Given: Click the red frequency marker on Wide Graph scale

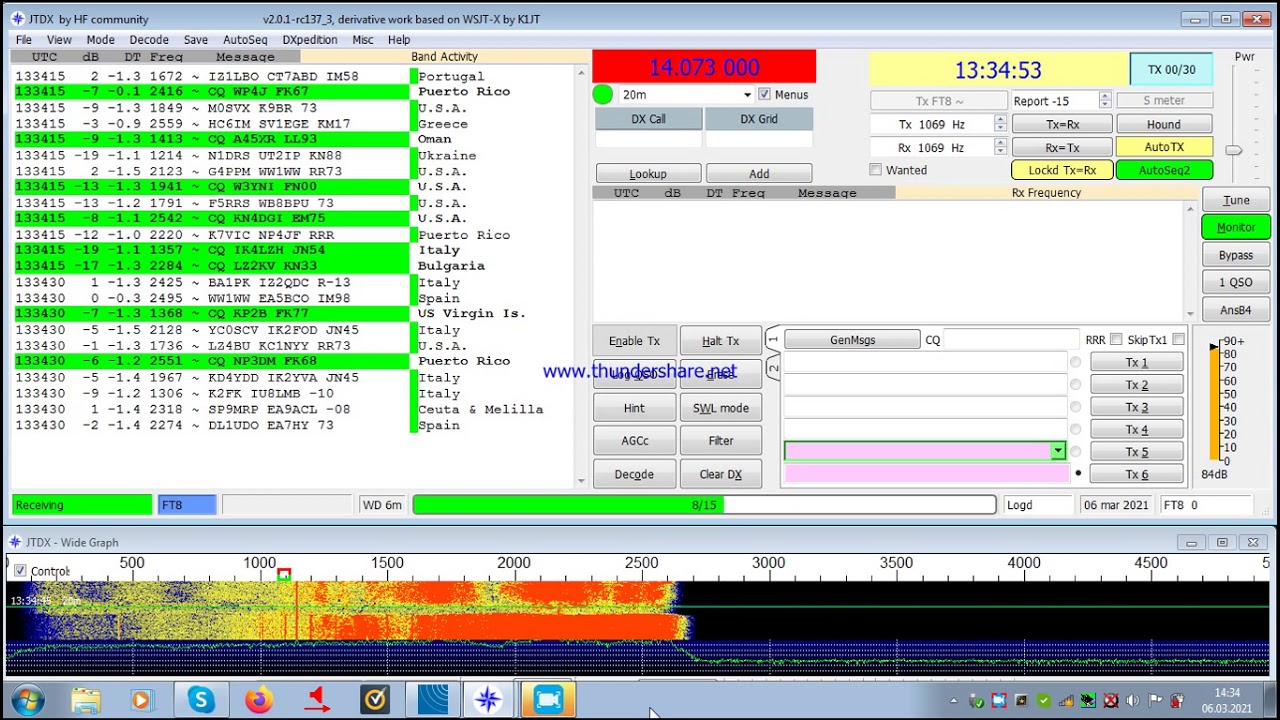Looking at the screenshot, I should click(284, 574).
